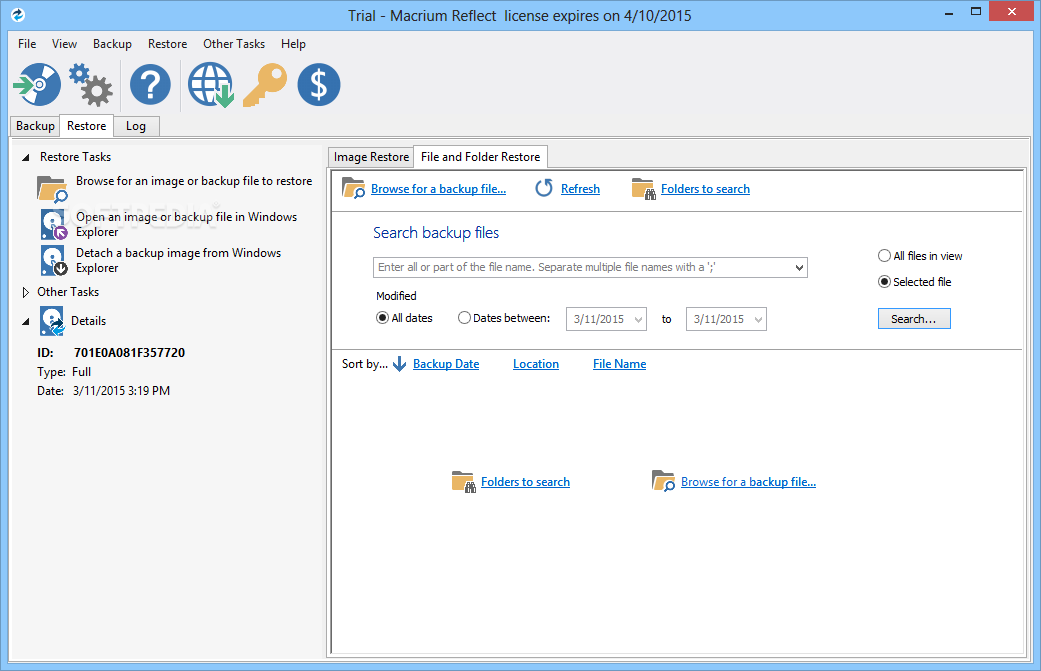Click top binoculars folder icon for Folders to search
This screenshot has width=1041, height=671.
click(x=643, y=188)
